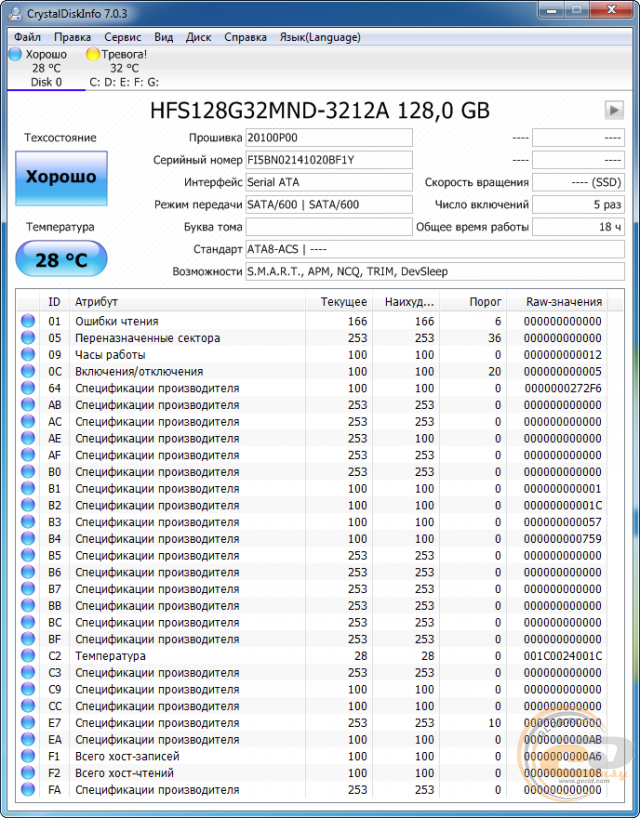Click the Прошивка field showing 20100P00
The image size is (640, 818).
(x=329, y=138)
